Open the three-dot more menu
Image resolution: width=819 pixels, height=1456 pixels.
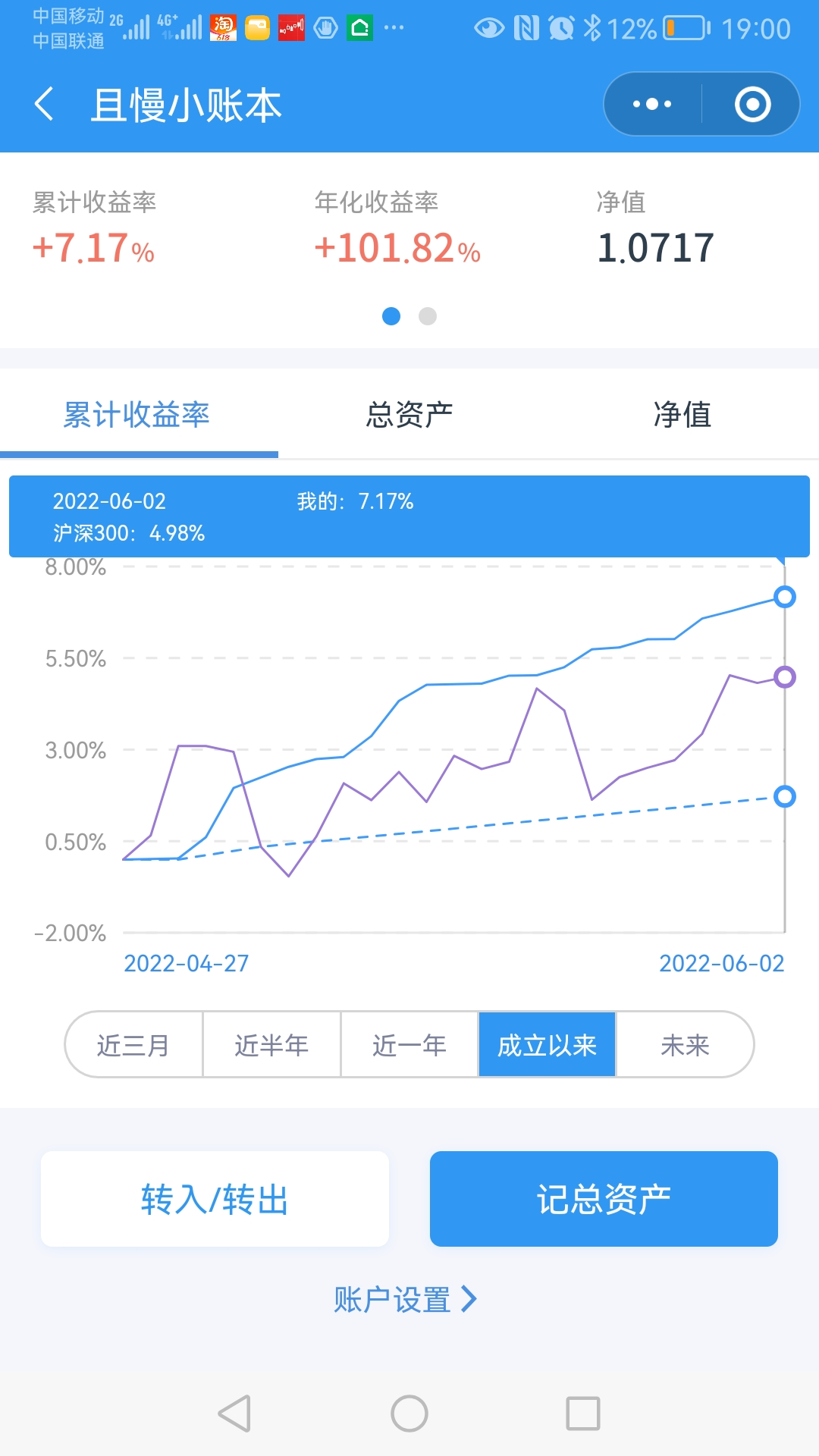tap(652, 104)
